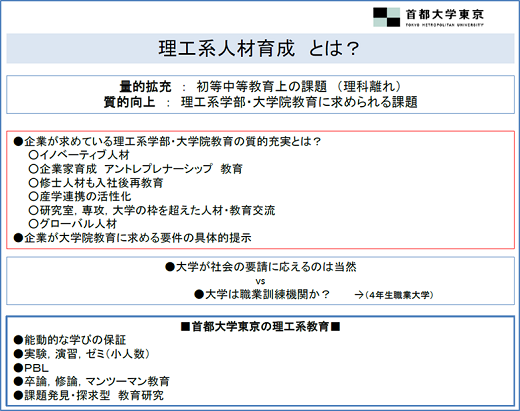Click the bullet 卒論, 修論, マンツーマン教育

click(92, 381)
